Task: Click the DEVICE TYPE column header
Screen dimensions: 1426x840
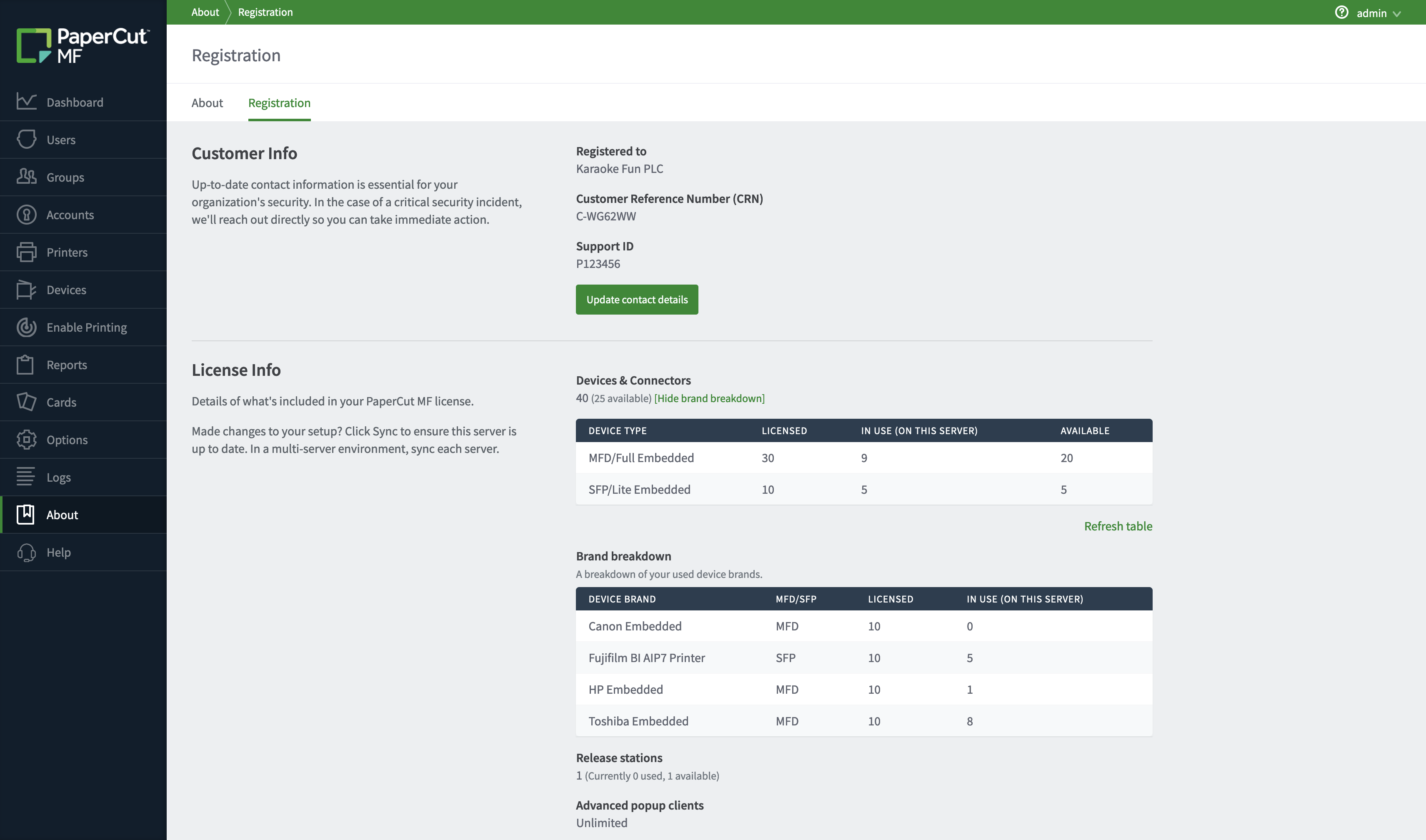Action: pos(617,430)
